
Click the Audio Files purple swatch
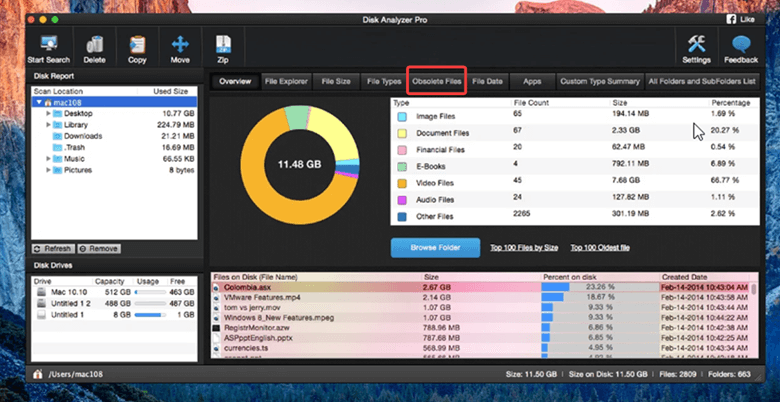(402, 200)
